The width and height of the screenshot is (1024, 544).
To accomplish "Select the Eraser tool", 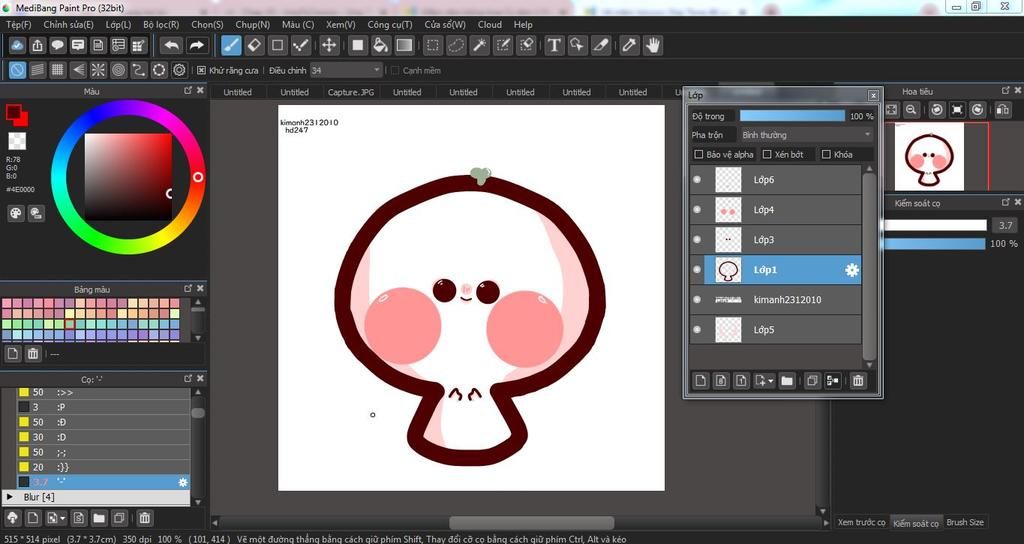I will pyautogui.click(x=254, y=45).
